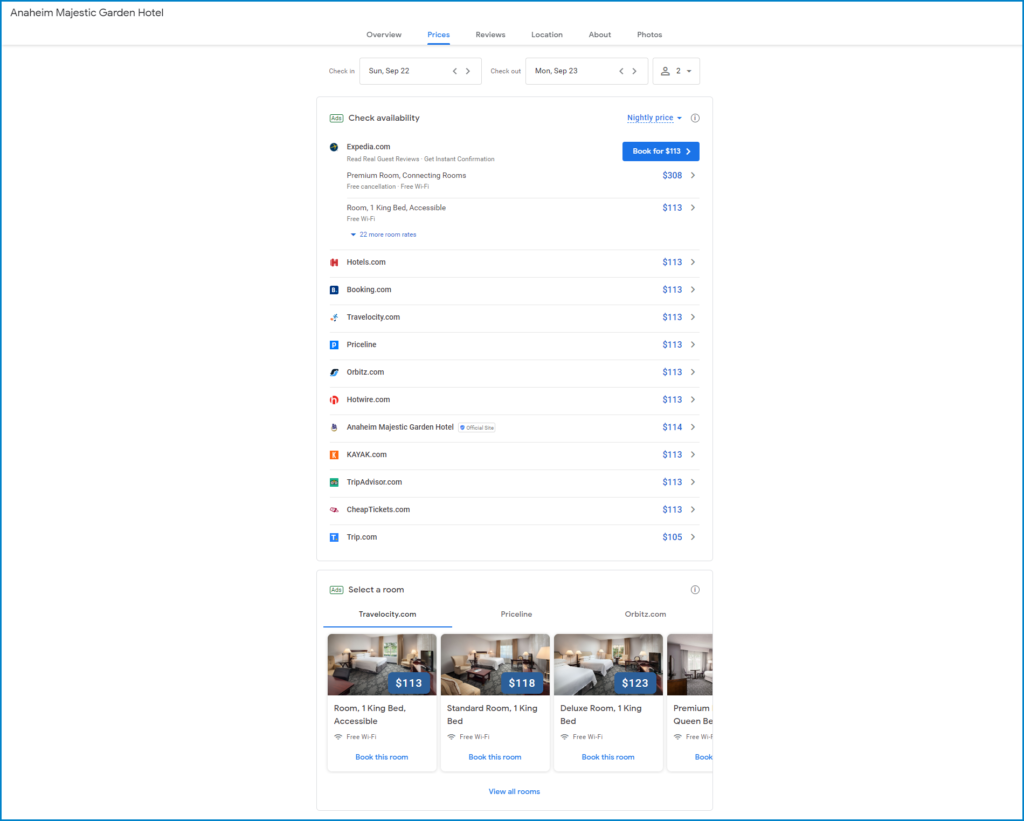The image size is (1024, 821).
Task: Click the Official Site badge
Action: click(x=477, y=428)
